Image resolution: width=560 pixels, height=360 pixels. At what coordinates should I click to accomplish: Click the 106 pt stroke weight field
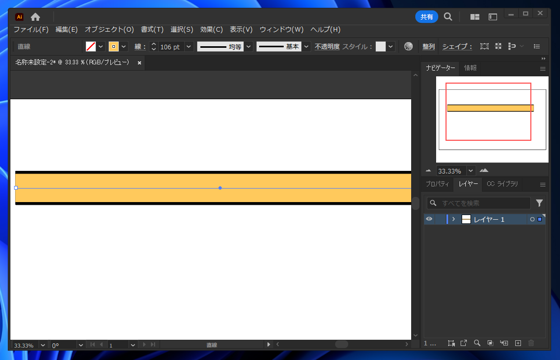[x=171, y=47]
